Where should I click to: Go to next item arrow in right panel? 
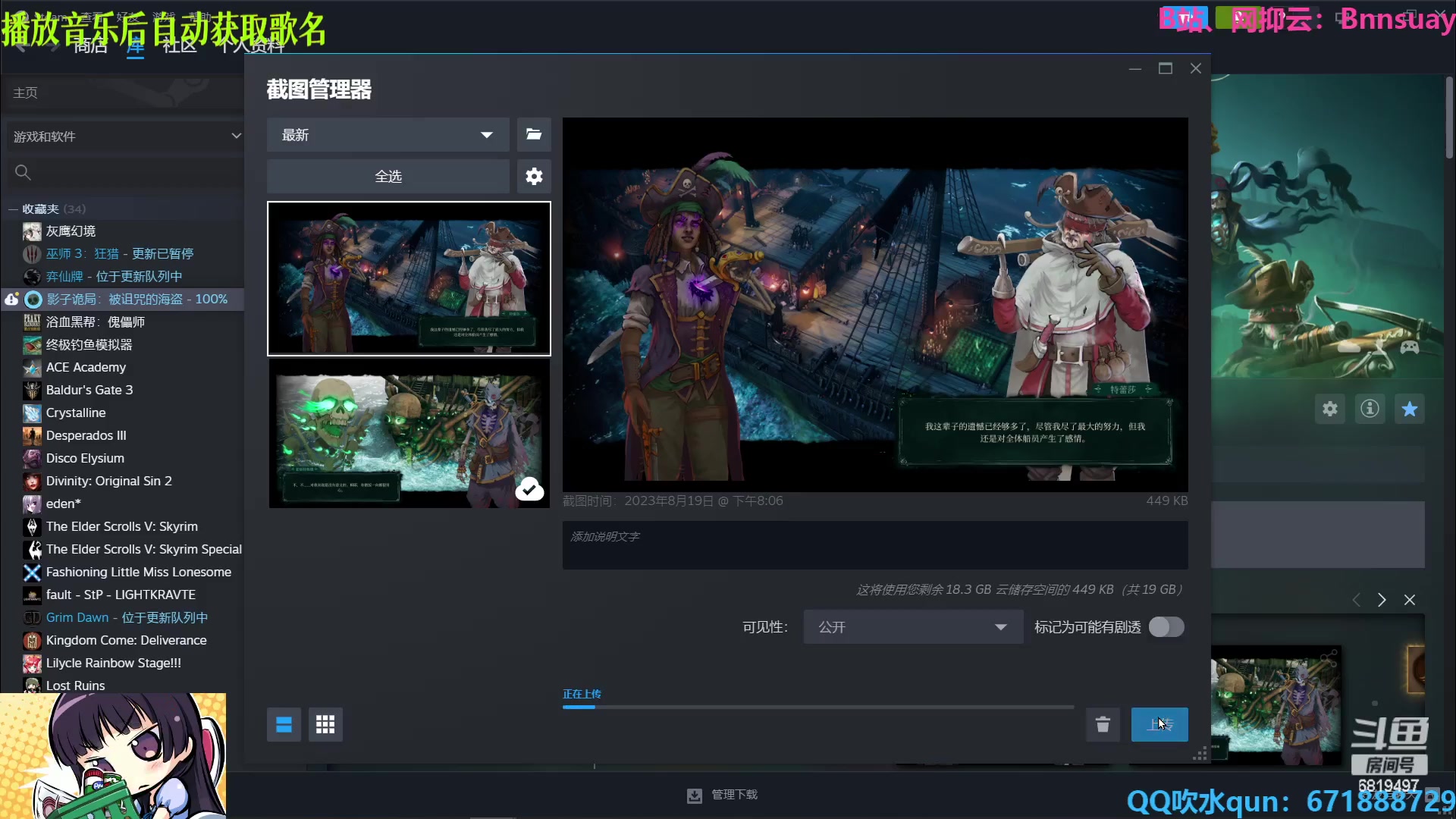[x=1382, y=600]
